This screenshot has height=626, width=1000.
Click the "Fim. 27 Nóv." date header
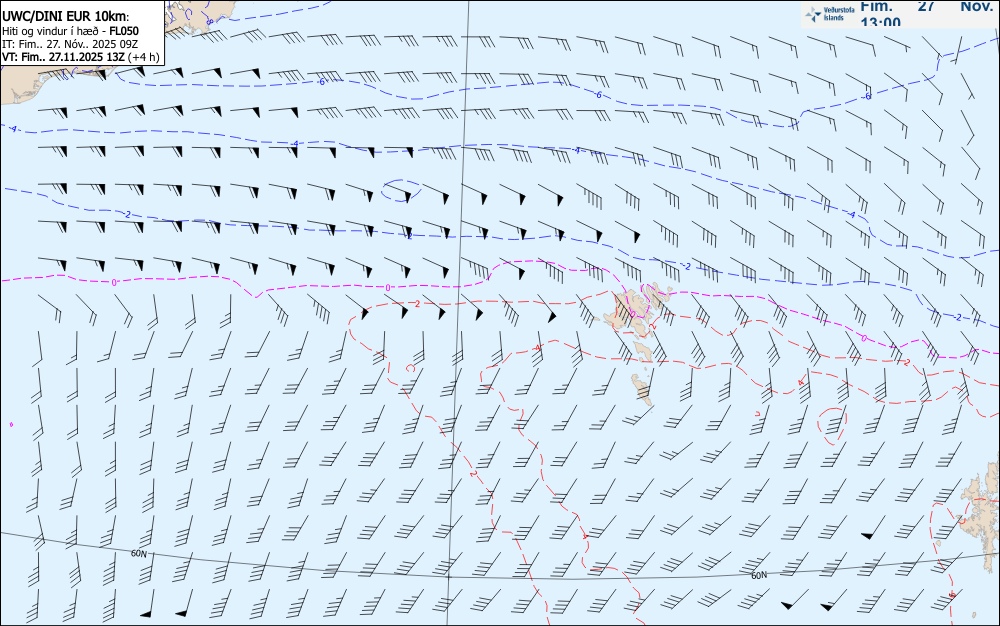pyautogui.click(x=927, y=6)
